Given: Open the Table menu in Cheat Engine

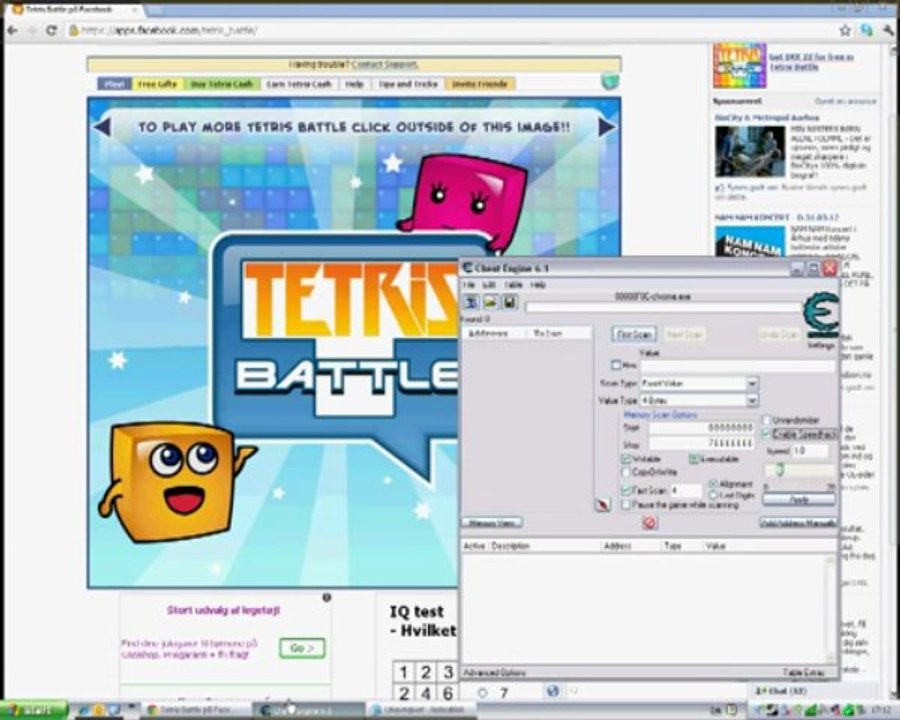Looking at the screenshot, I should point(513,285).
